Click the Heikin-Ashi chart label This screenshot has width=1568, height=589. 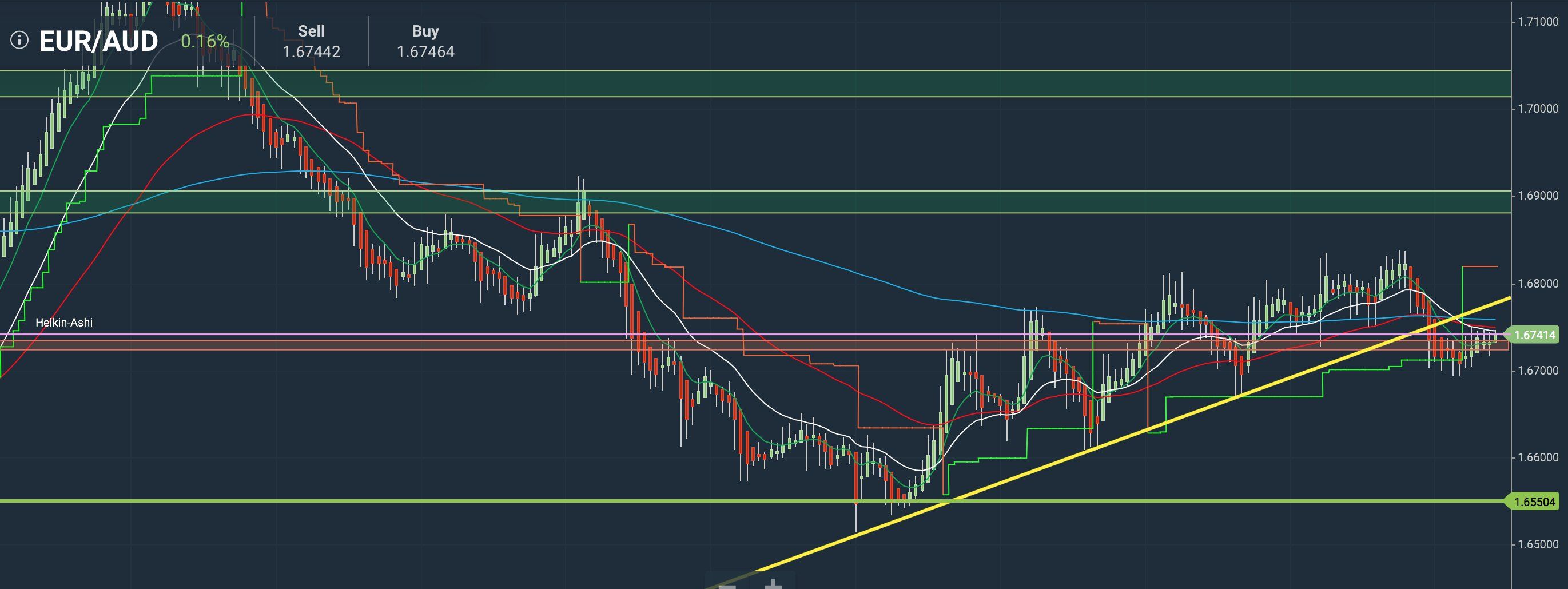pos(64,323)
